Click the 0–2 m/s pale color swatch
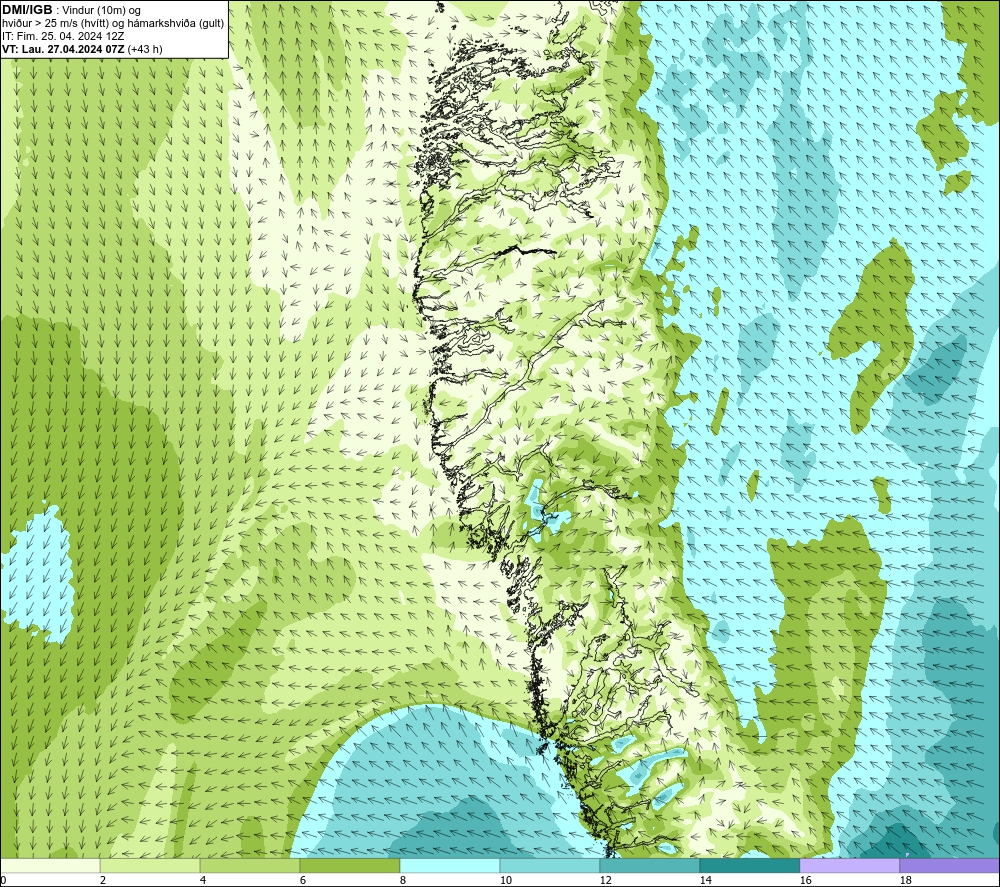The height and width of the screenshot is (887, 1000). pos(50,866)
